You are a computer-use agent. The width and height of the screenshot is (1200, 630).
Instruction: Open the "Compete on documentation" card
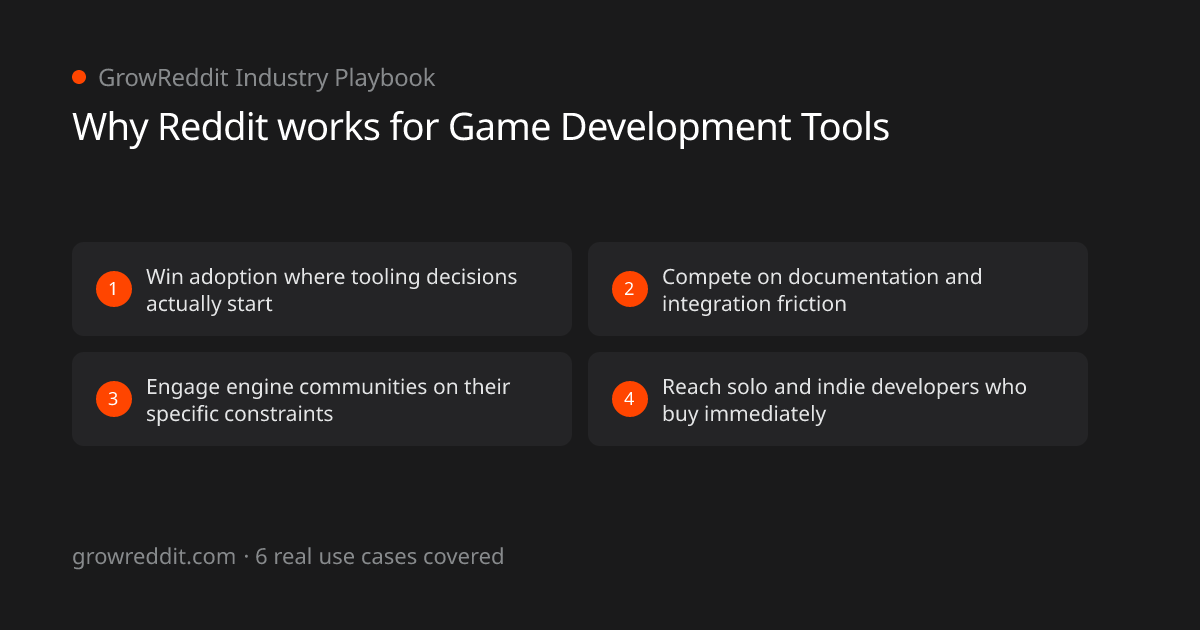[x=838, y=289]
